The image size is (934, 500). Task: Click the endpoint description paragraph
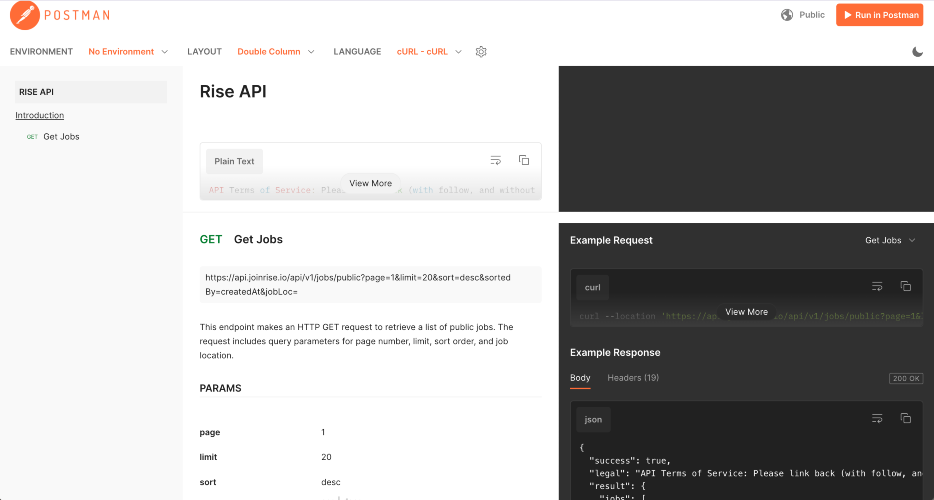click(356, 341)
